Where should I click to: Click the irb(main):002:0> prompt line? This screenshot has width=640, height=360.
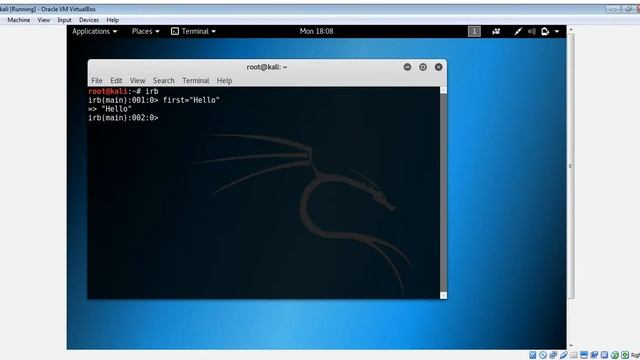[x=123, y=118]
